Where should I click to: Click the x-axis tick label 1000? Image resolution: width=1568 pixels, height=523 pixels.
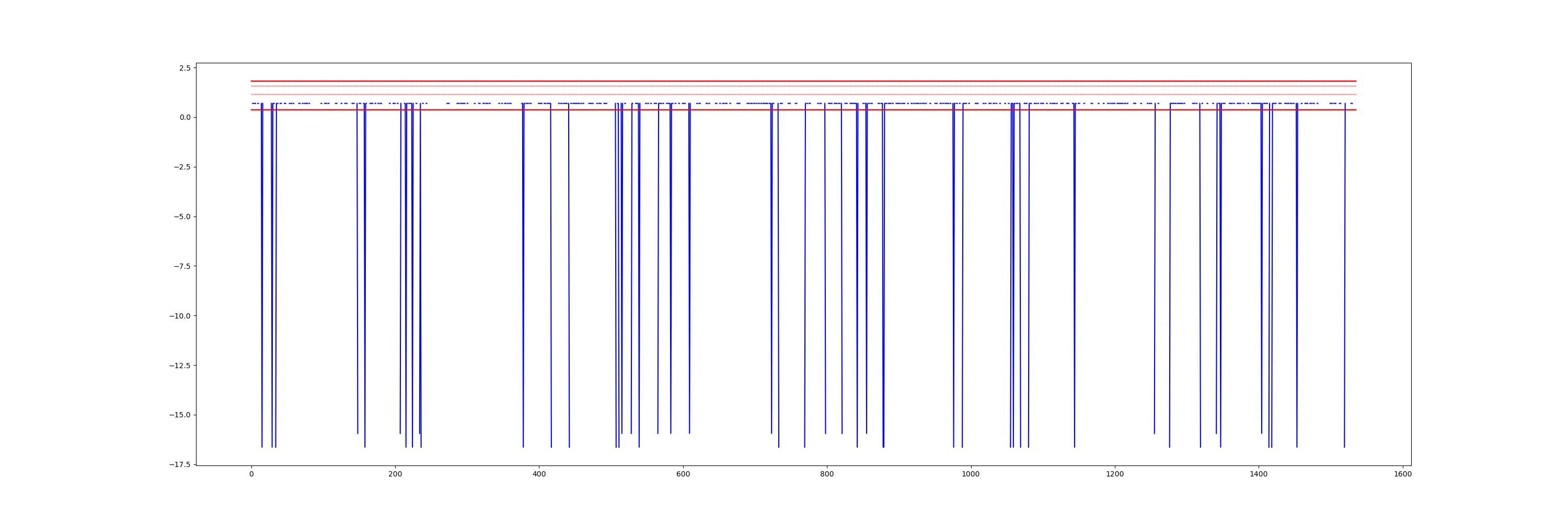pos(971,474)
